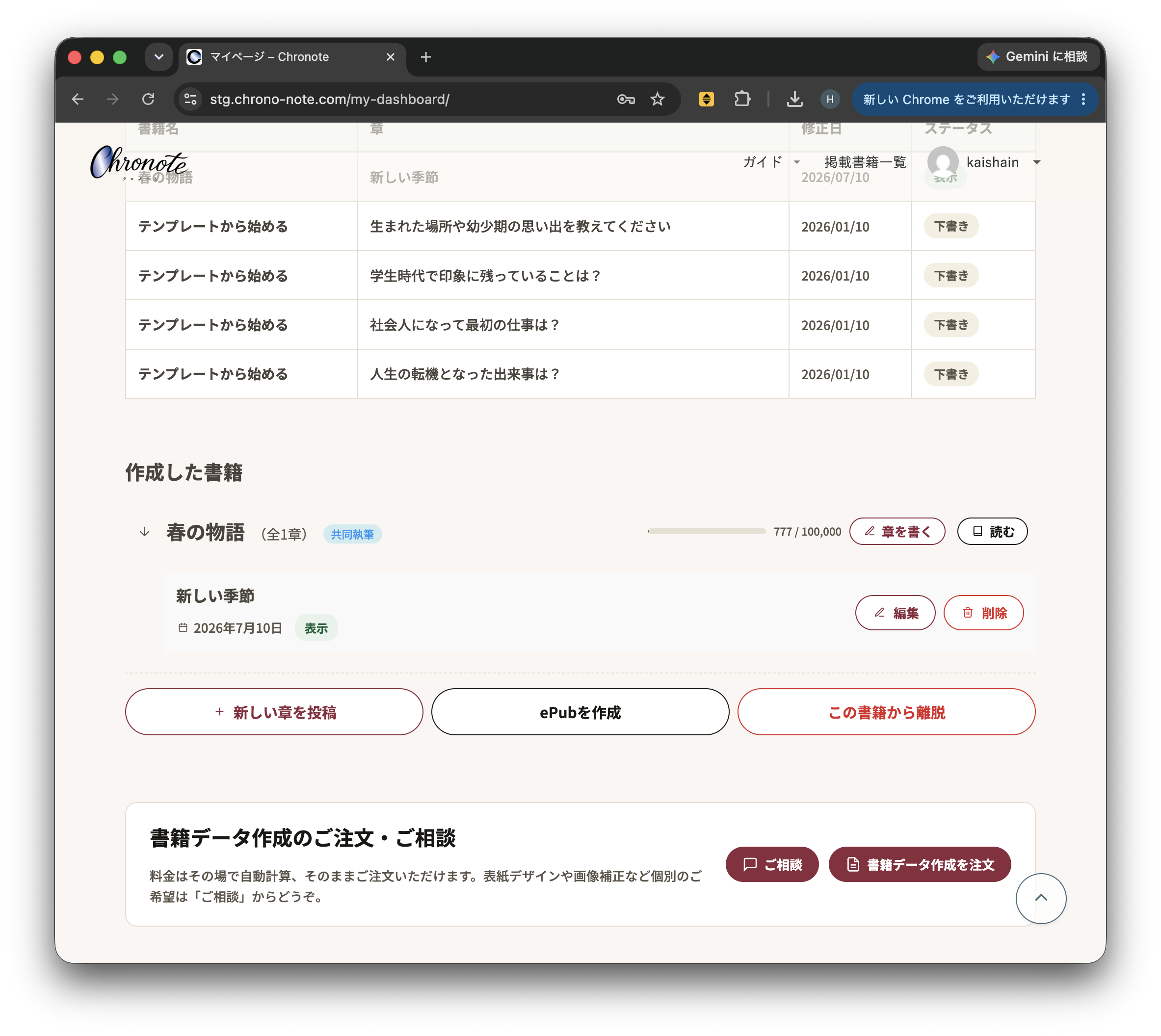This screenshot has height=1036, width=1161.
Task: Go back with the browser back arrow
Action: pyautogui.click(x=78, y=99)
